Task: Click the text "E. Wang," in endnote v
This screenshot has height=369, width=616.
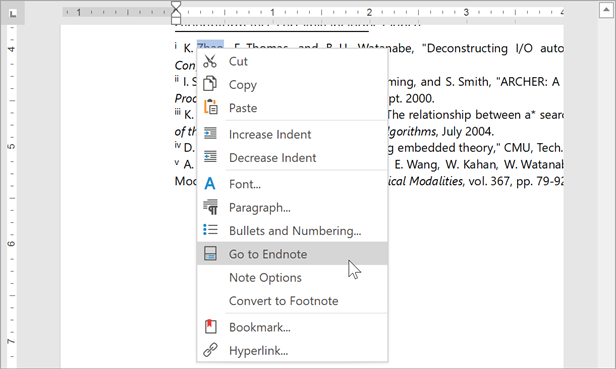Action: [x=417, y=164]
